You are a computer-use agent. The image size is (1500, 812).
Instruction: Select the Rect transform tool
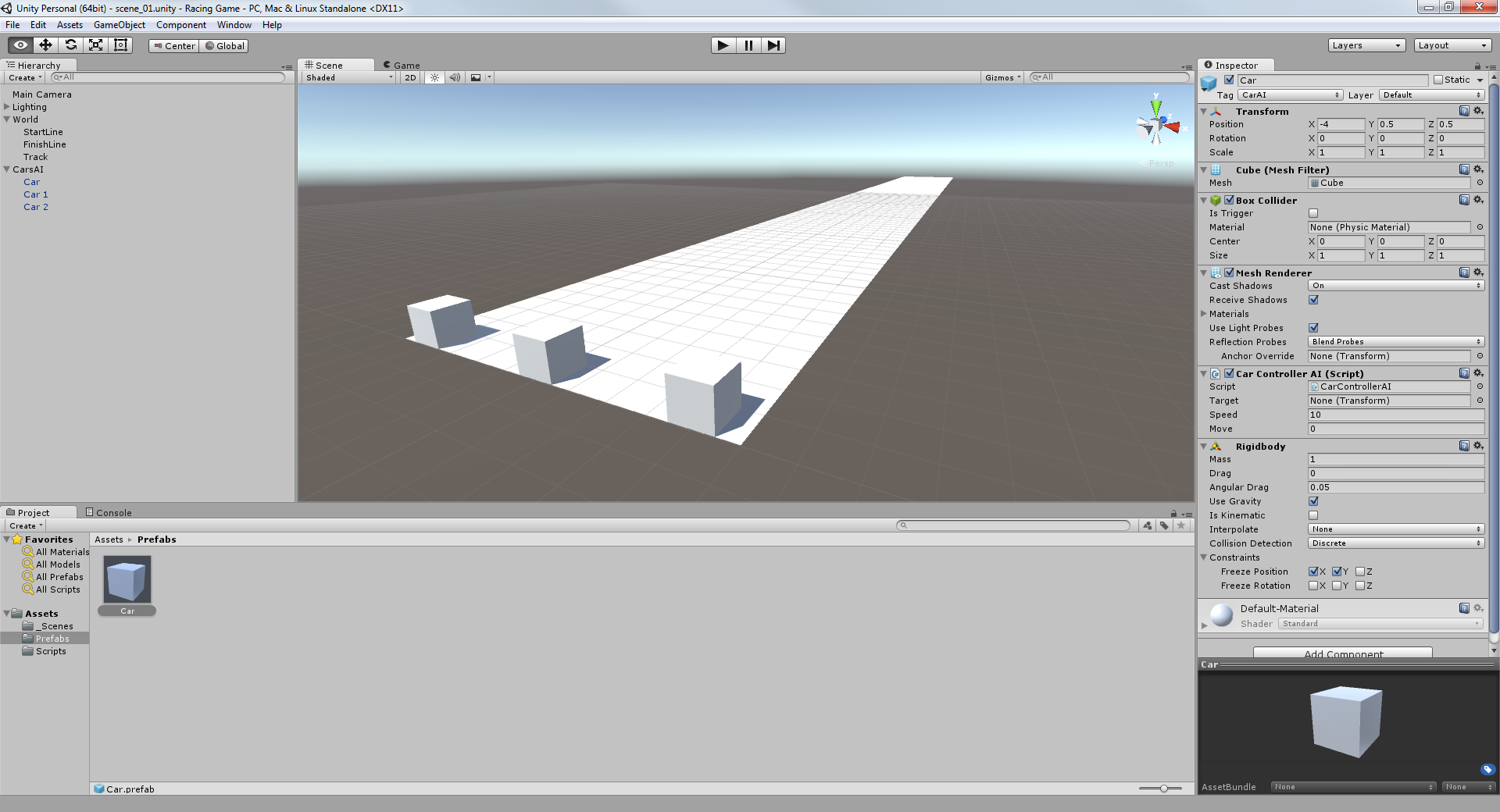[120, 45]
